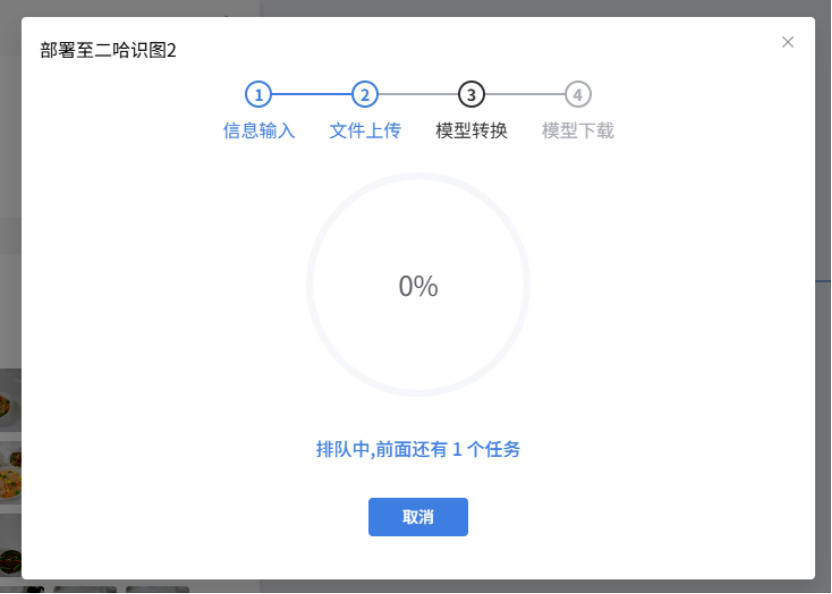The height and width of the screenshot is (594, 832).
Task: Select the topmost food thumbnail behind the dialog
Action: coord(11,400)
